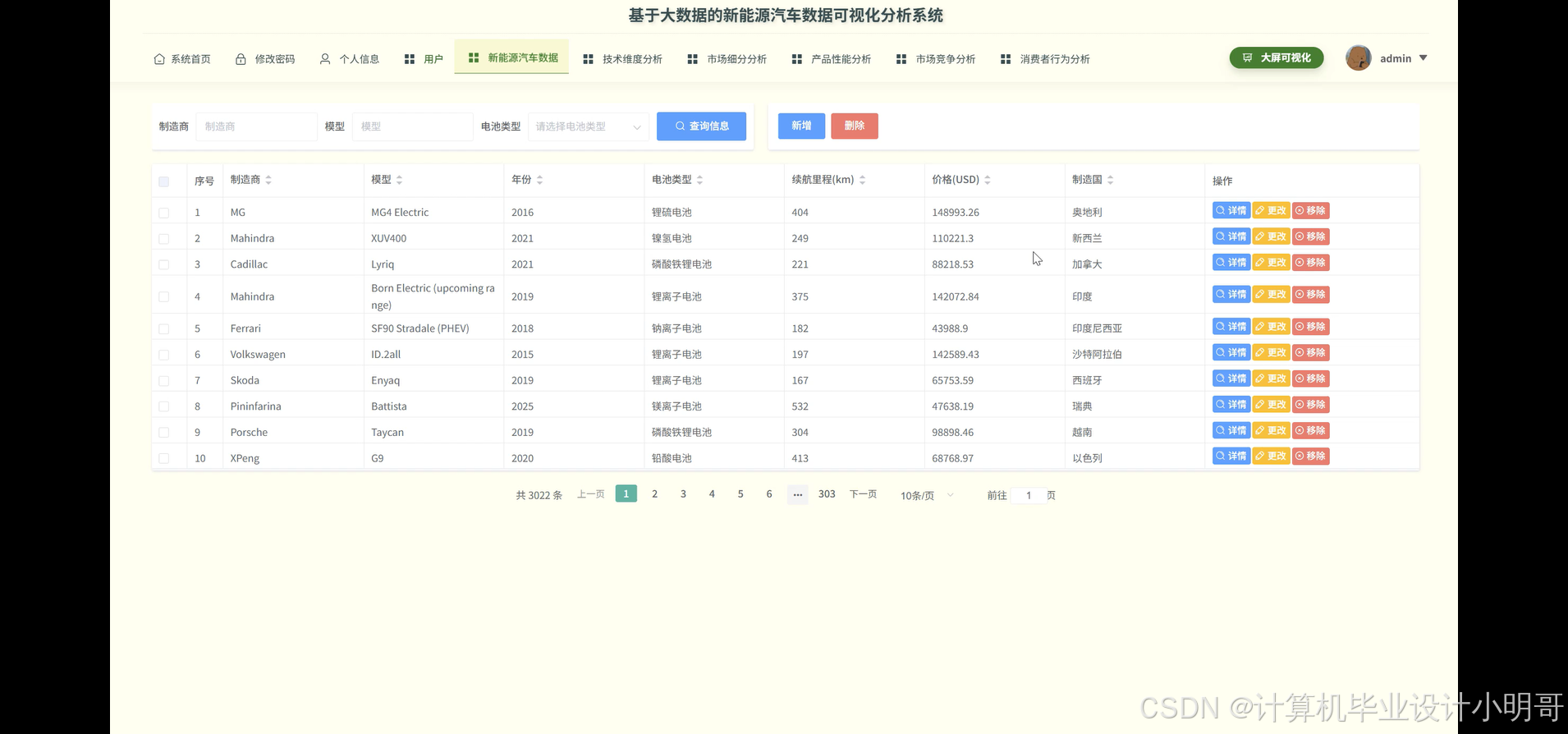The image size is (1568, 734).
Task: Toggle the select-all checkbox in table header
Action: click(x=164, y=181)
